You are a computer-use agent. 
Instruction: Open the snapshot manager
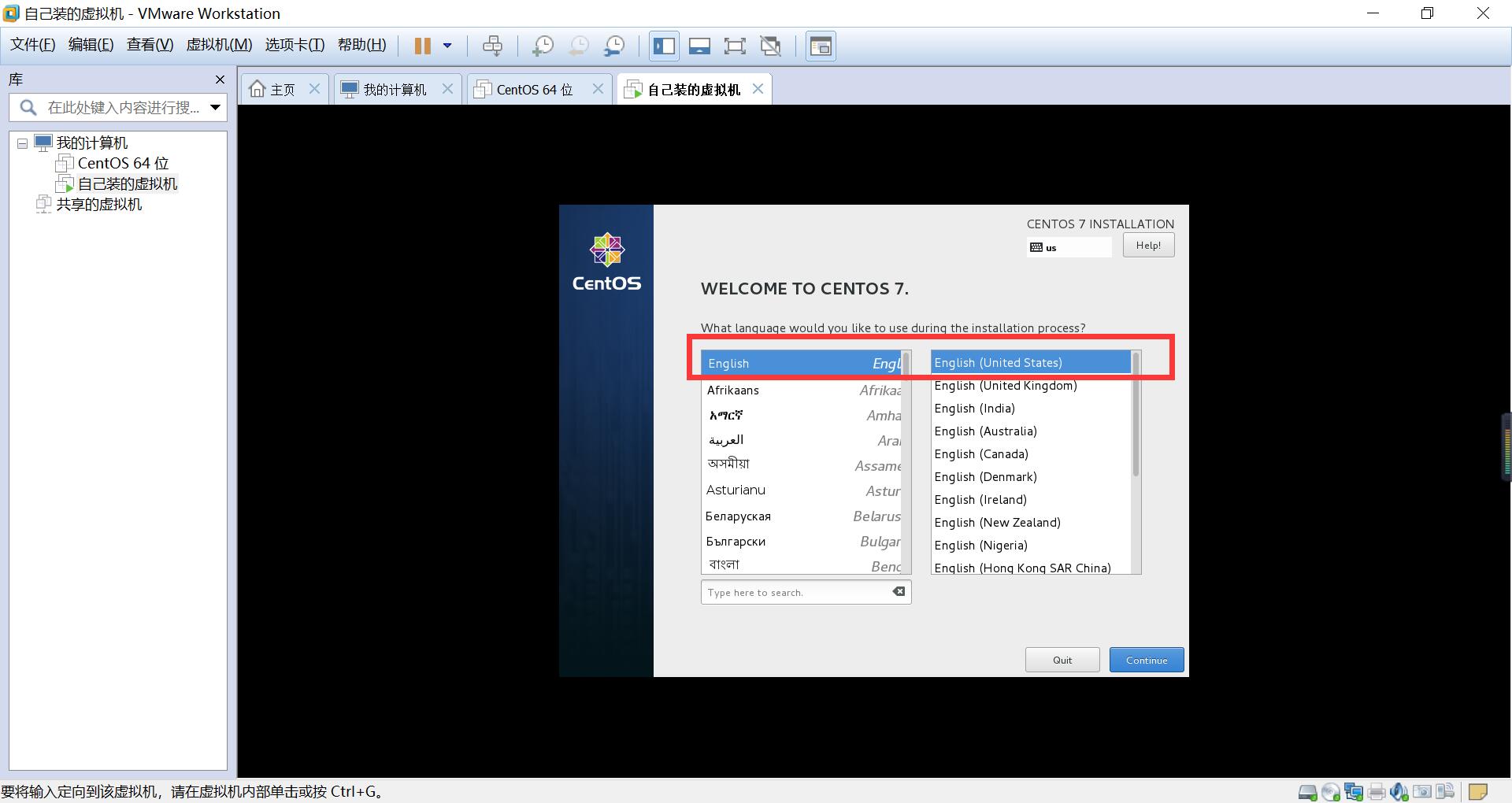[614, 46]
